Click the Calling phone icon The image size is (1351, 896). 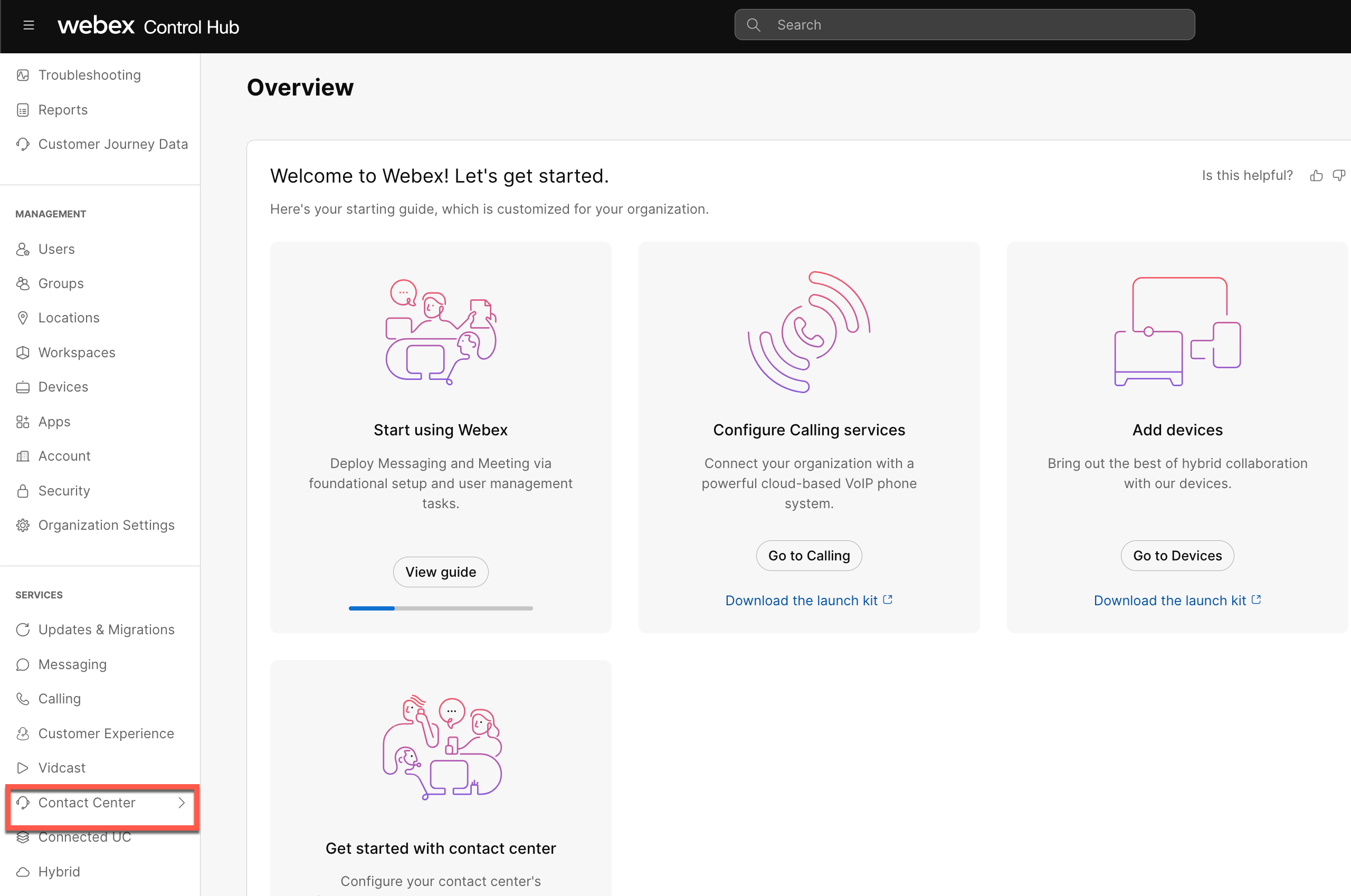[23, 698]
